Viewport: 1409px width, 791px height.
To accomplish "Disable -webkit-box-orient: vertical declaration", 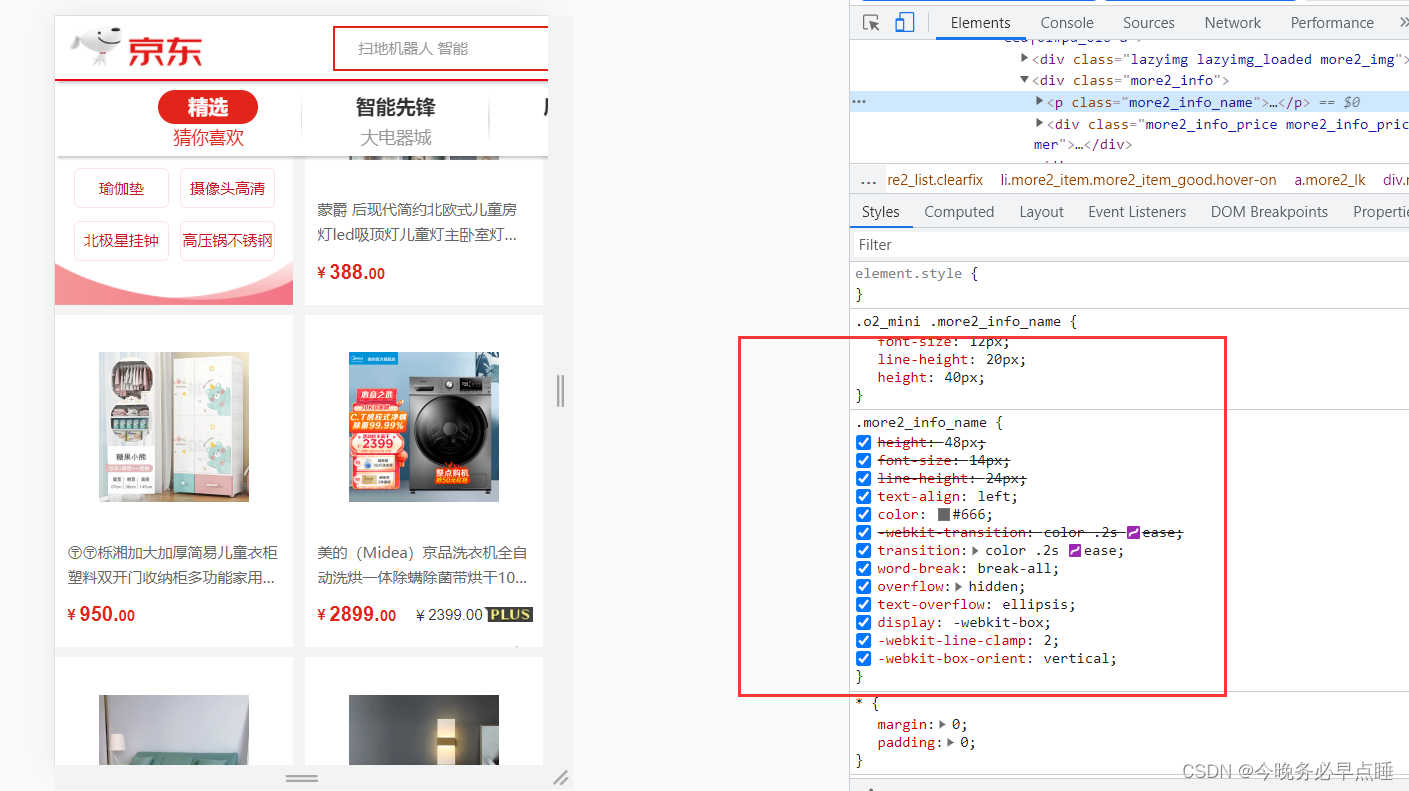I will pyautogui.click(x=864, y=659).
